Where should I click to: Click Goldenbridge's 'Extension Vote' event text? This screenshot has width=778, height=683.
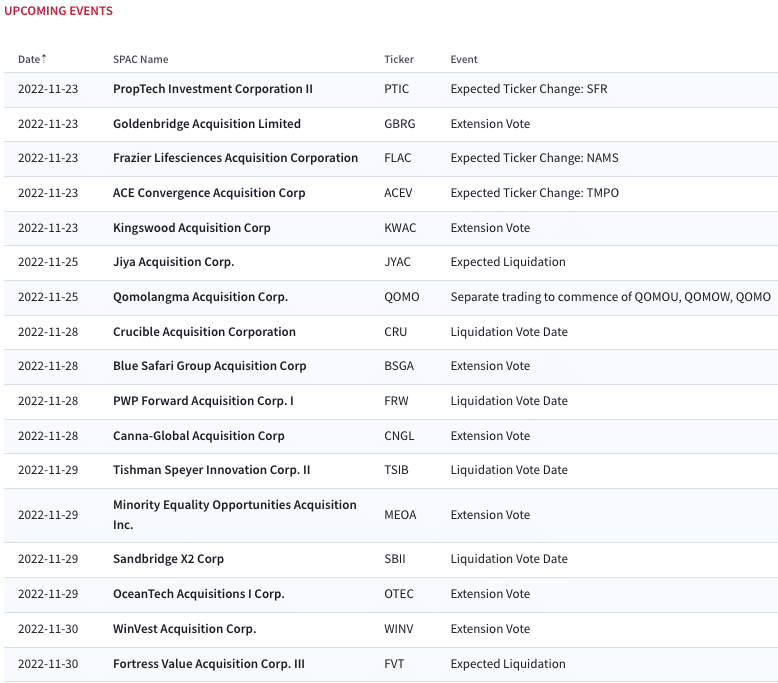[490, 124]
